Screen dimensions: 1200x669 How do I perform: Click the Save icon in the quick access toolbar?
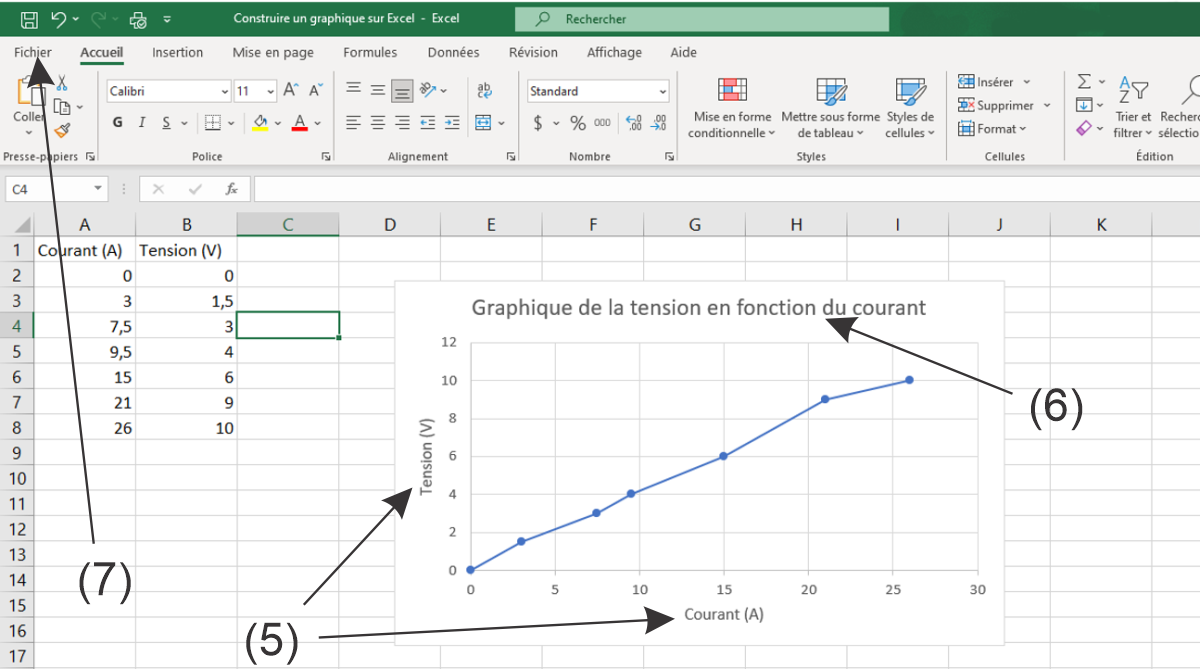(29, 19)
